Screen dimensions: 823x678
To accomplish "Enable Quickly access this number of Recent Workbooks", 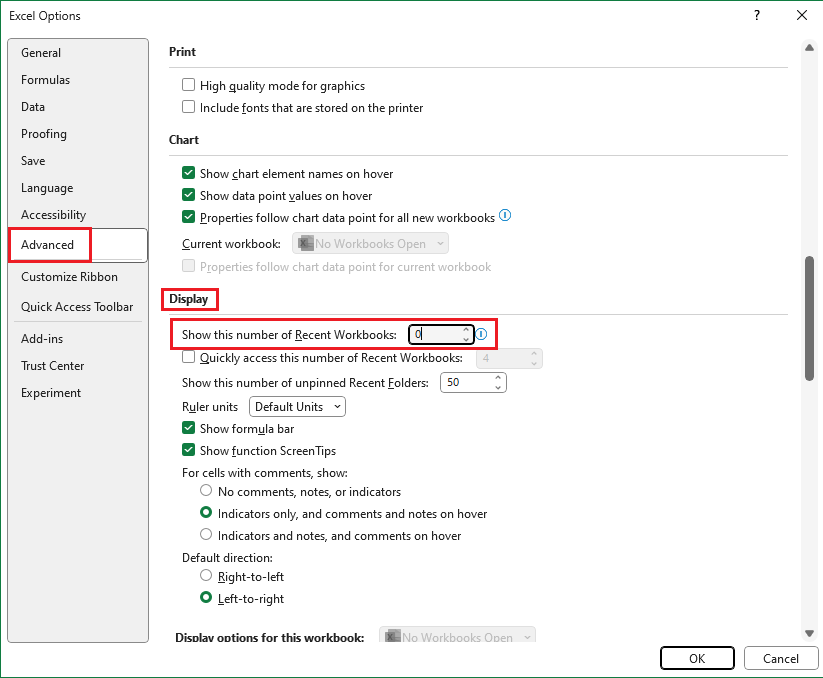I will pos(188,357).
